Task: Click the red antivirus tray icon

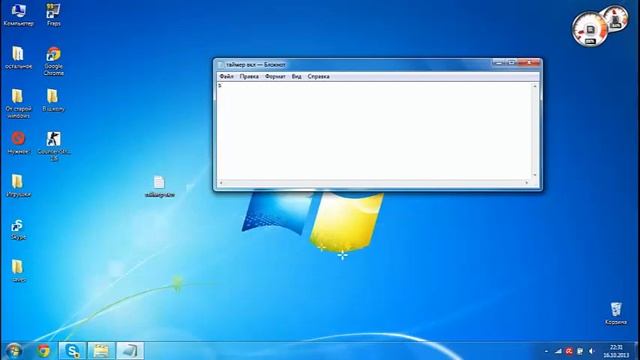Action: click(569, 351)
